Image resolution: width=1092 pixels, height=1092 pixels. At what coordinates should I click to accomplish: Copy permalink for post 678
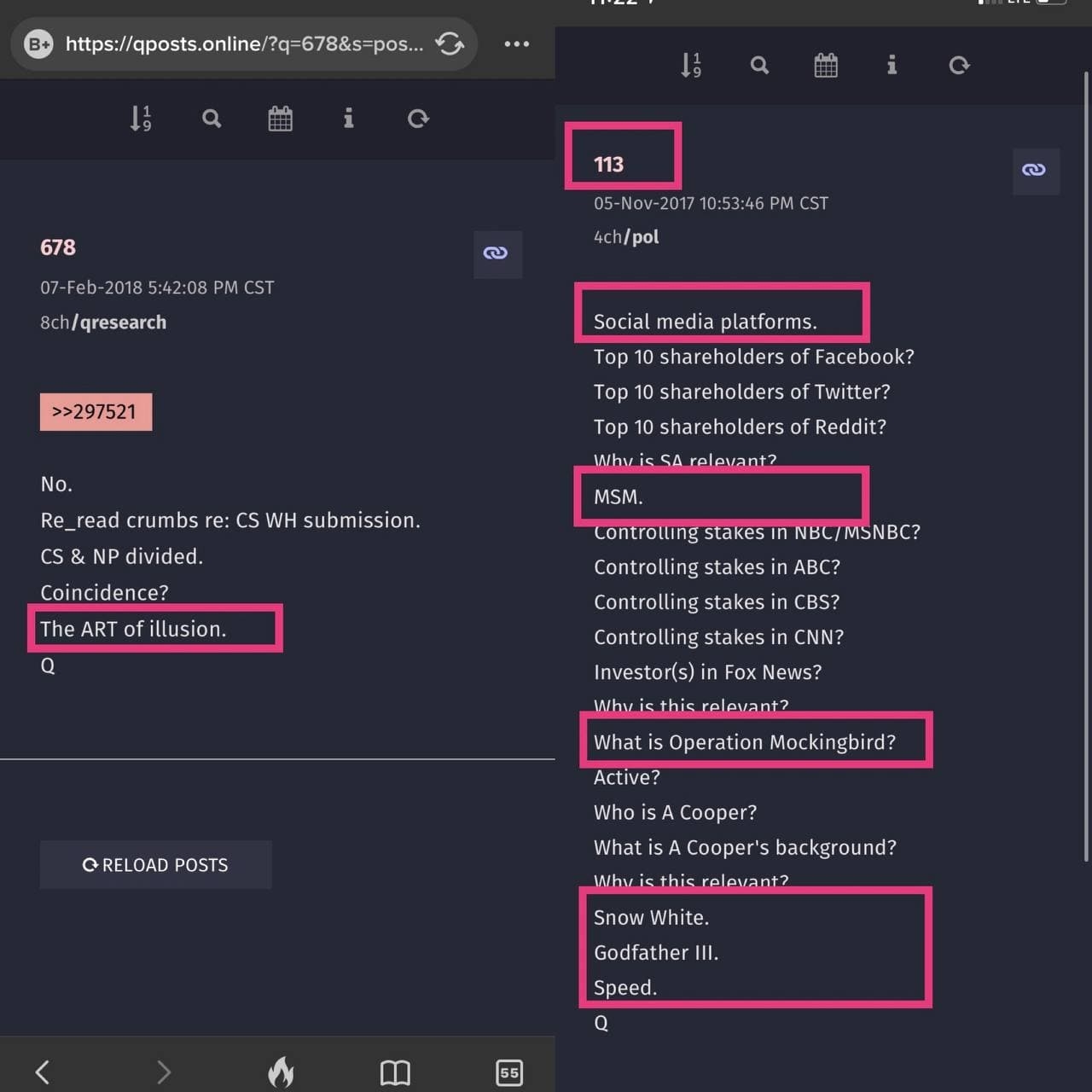[x=497, y=253]
